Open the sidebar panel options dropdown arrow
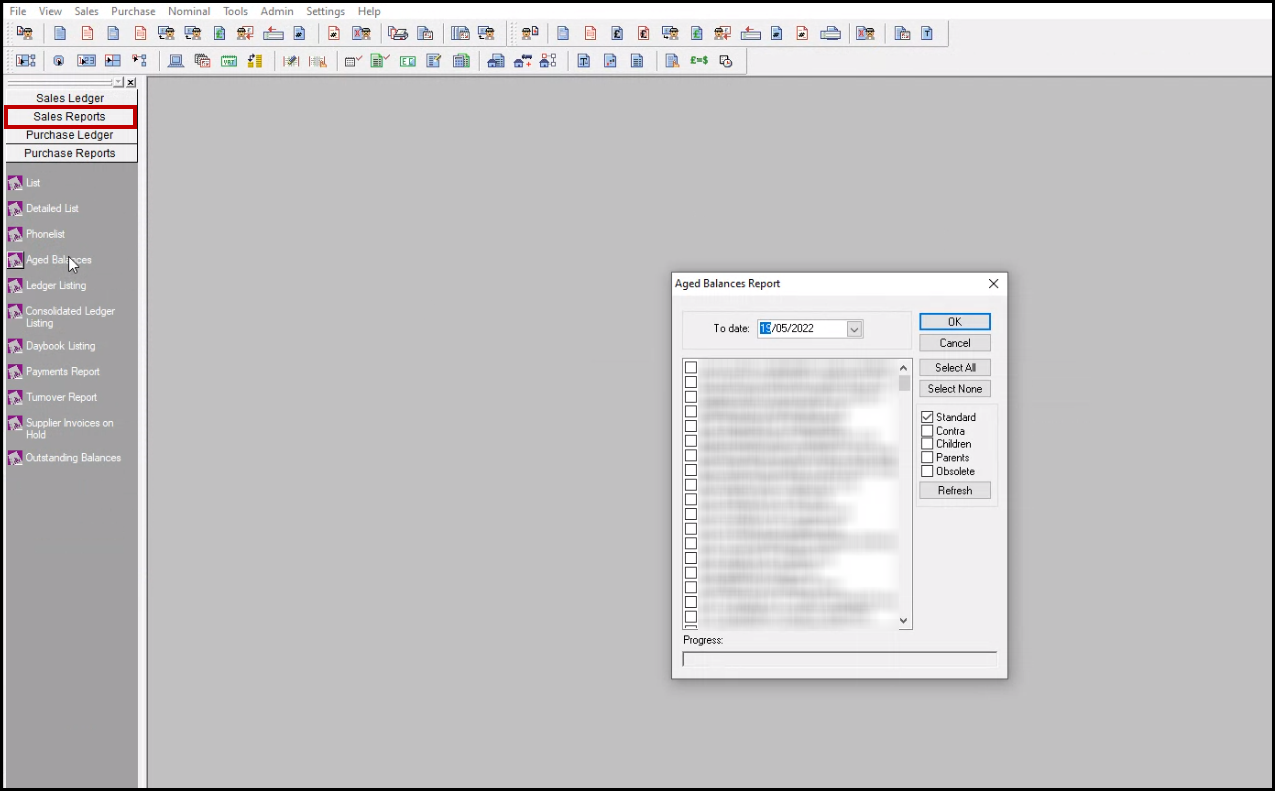The image size is (1275, 791). tap(118, 82)
